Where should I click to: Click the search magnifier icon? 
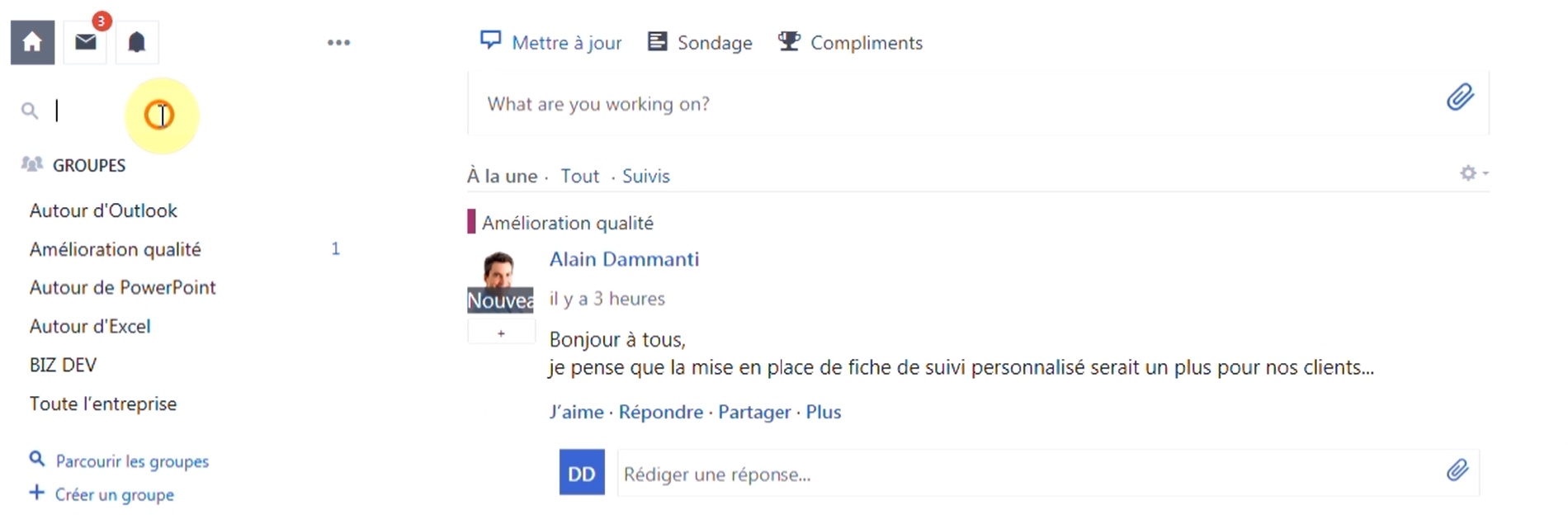[x=30, y=111]
